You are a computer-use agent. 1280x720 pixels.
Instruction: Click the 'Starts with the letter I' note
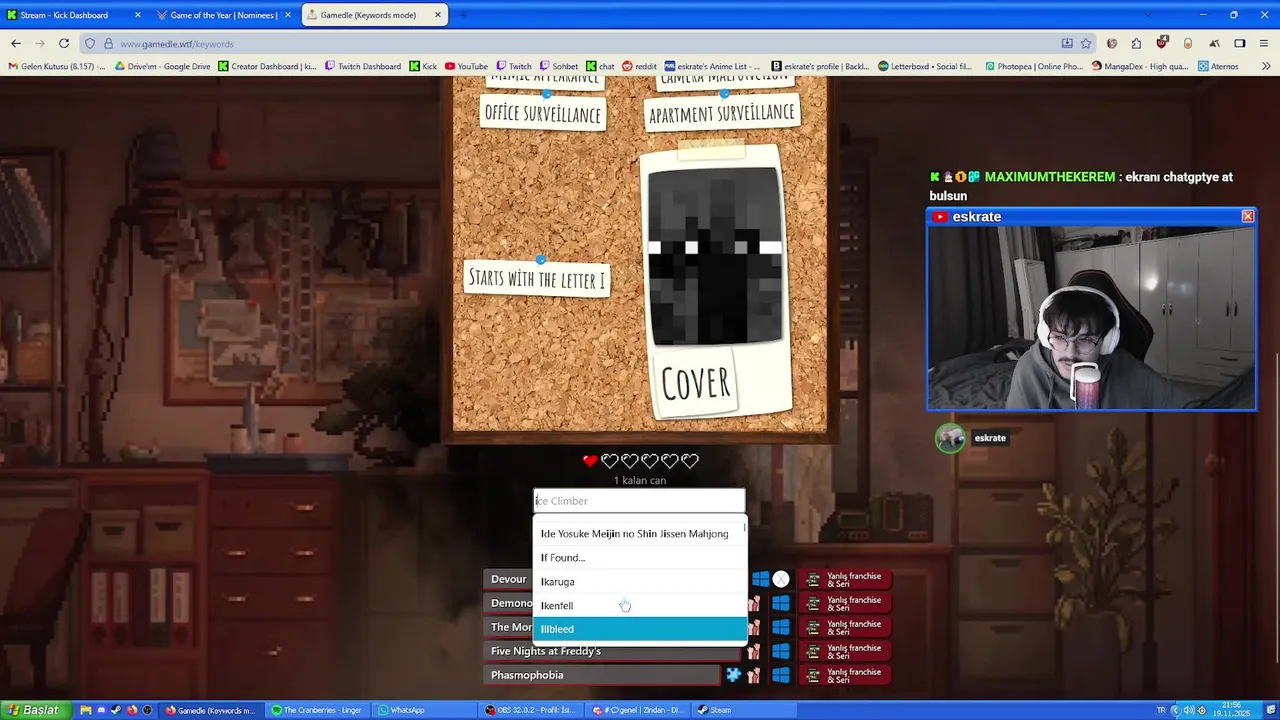pyautogui.click(x=537, y=278)
